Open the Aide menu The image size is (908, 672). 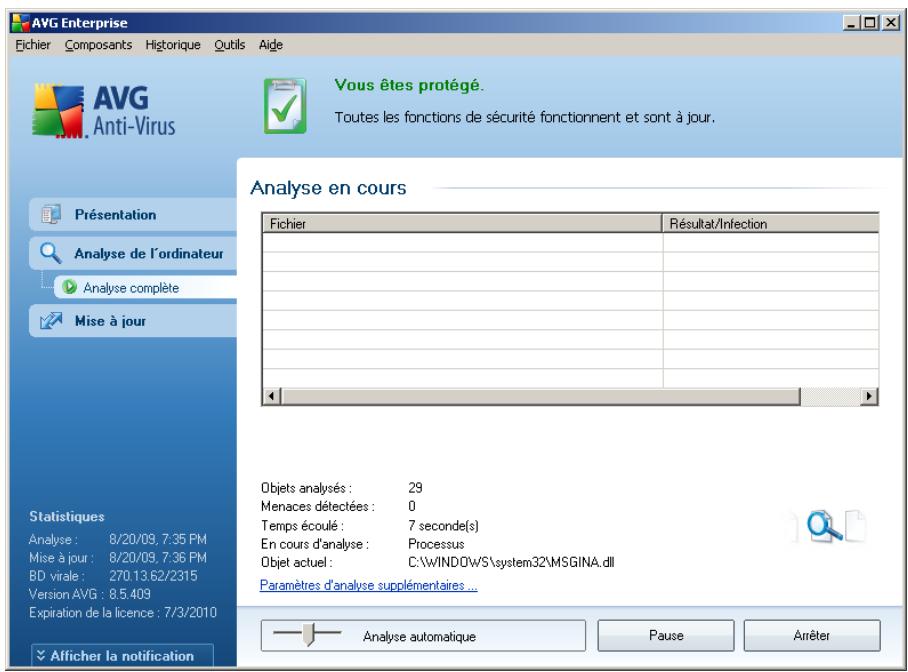(270, 45)
